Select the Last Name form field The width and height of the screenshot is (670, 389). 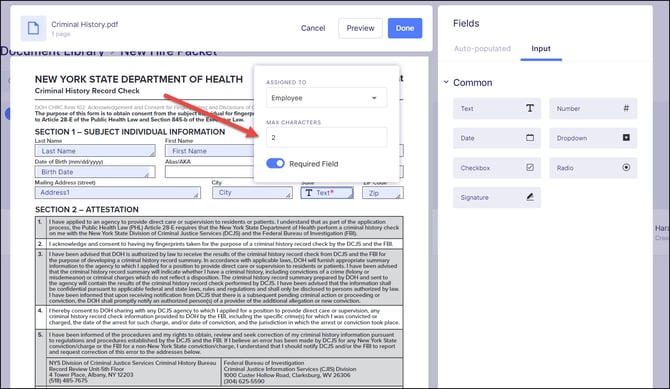(x=95, y=150)
